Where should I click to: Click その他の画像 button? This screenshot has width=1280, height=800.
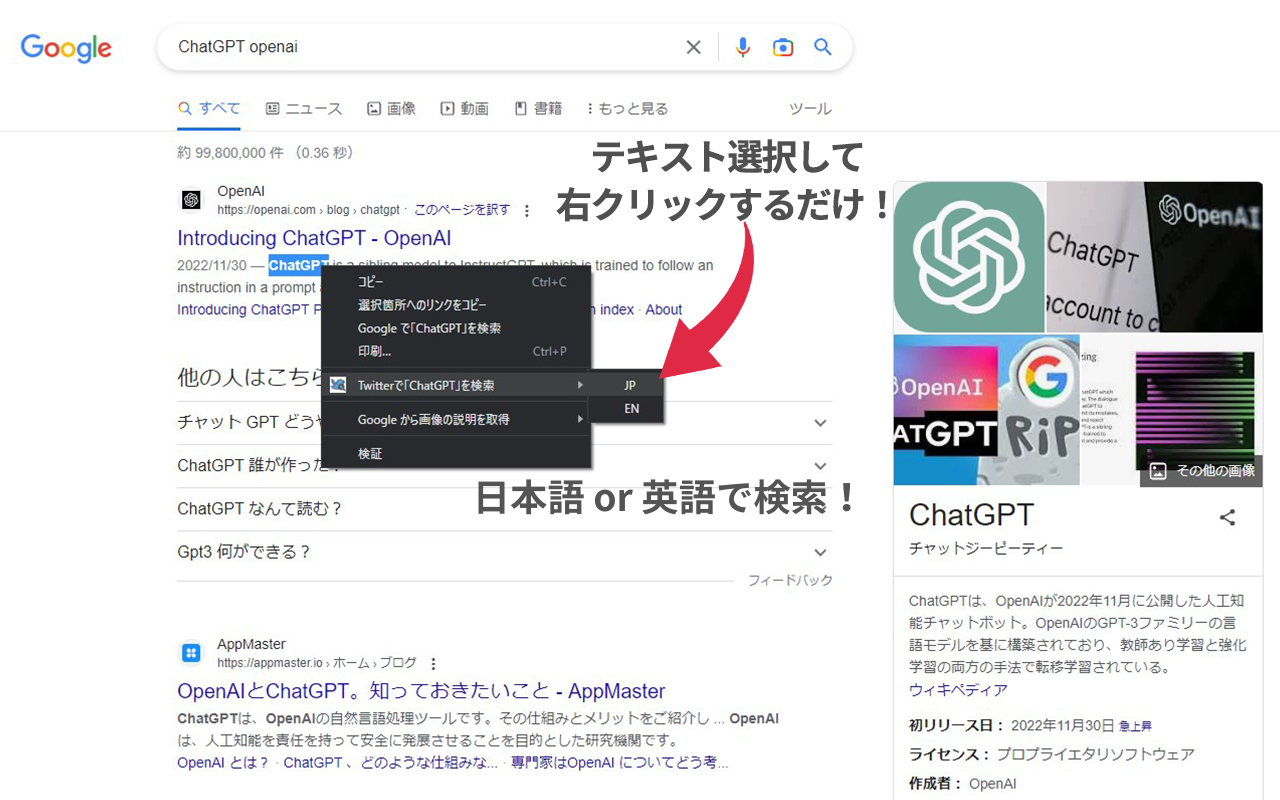click(x=1202, y=470)
